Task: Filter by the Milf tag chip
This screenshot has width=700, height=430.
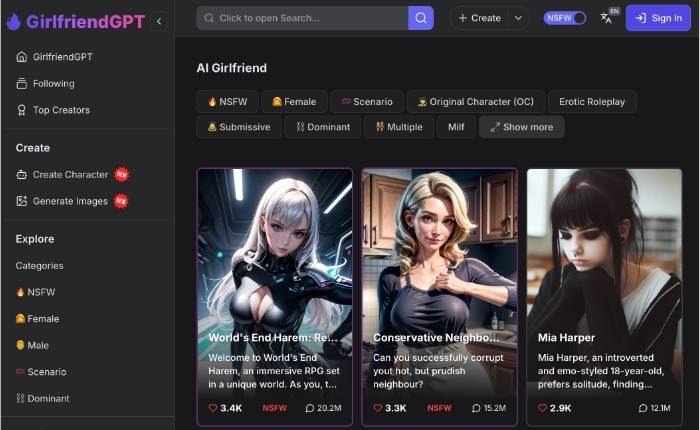Action: [456, 127]
